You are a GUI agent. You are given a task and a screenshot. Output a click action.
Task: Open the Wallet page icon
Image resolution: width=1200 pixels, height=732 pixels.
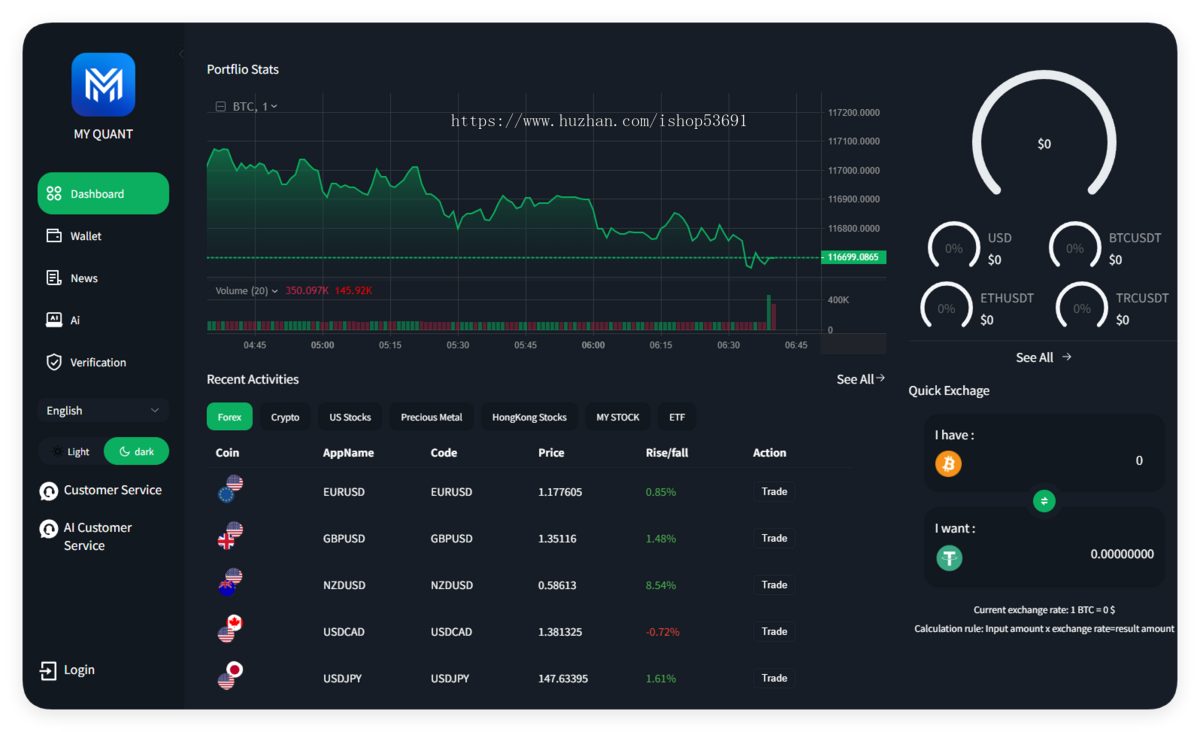pyautogui.click(x=54, y=236)
